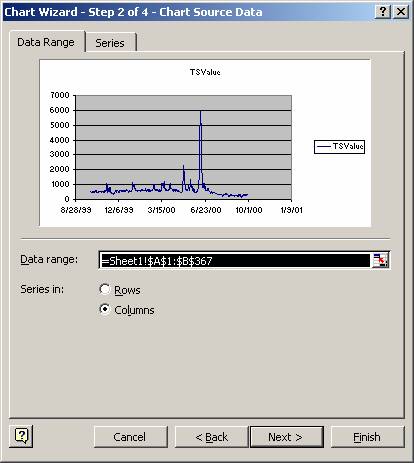
Task: Close the Chart Wizard dialog
Action: [x=401, y=12]
